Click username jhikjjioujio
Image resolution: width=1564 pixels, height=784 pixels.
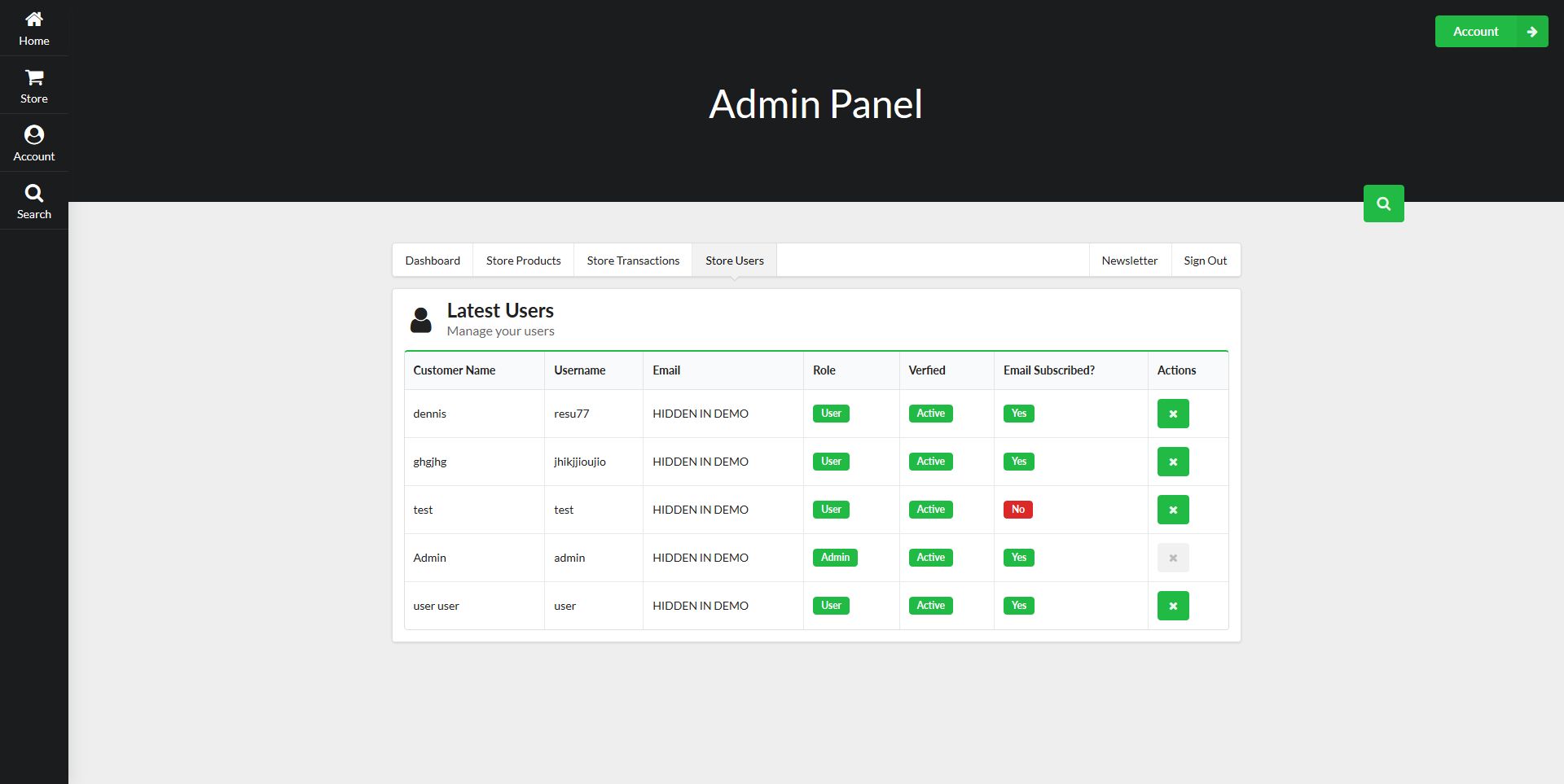[x=580, y=462]
